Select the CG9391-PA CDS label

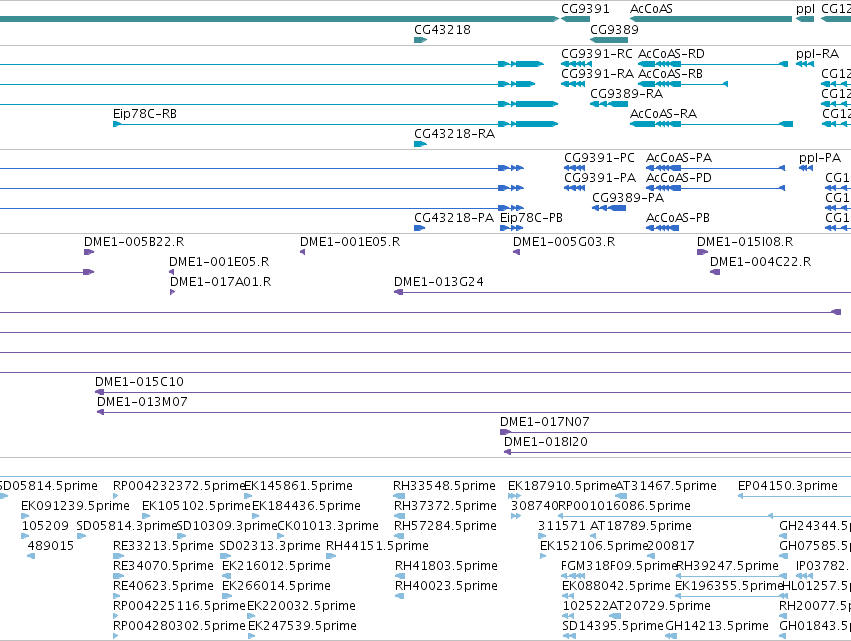[x=600, y=178]
